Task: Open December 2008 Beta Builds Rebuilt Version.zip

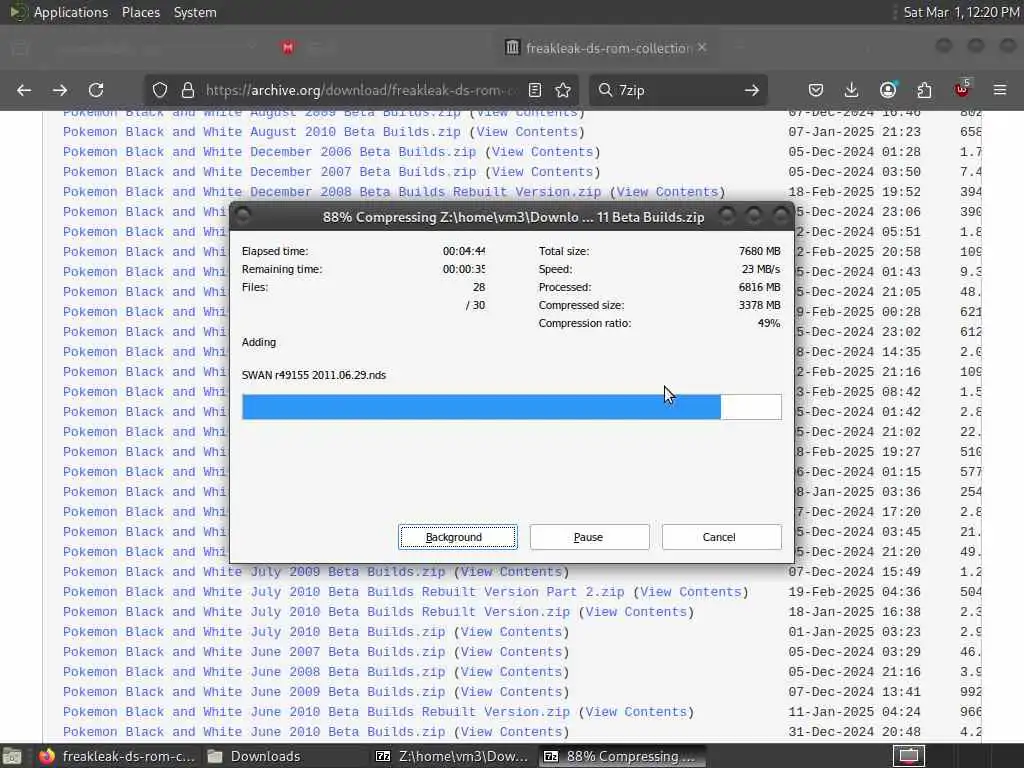Action: (x=332, y=192)
